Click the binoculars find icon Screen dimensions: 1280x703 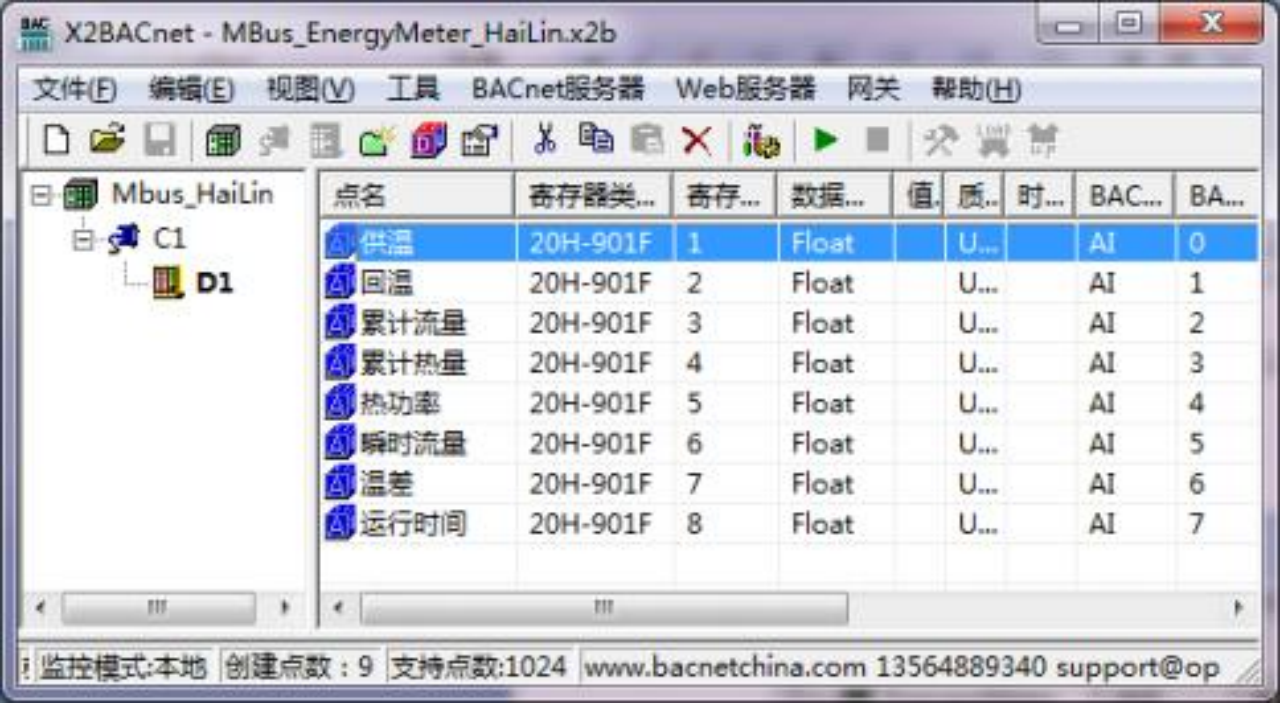click(x=761, y=140)
